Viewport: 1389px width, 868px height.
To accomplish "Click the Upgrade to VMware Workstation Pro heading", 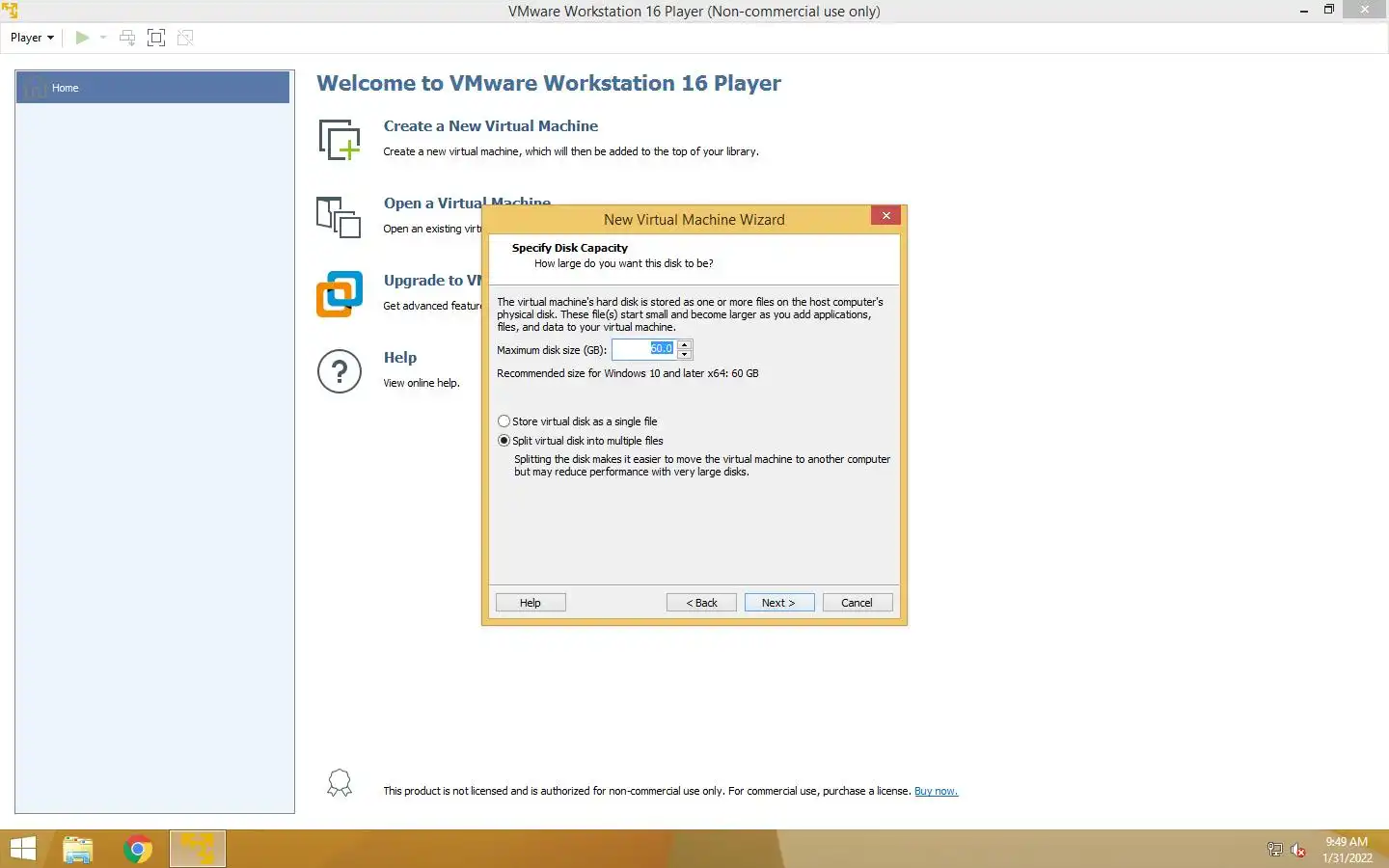I will click(x=432, y=281).
